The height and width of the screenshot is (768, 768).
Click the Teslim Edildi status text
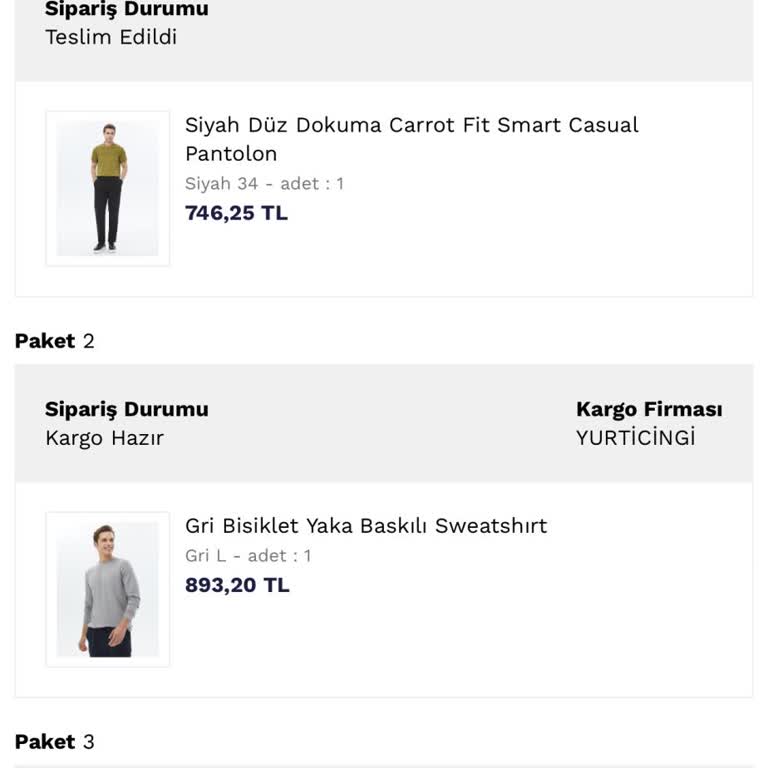click(111, 37)
